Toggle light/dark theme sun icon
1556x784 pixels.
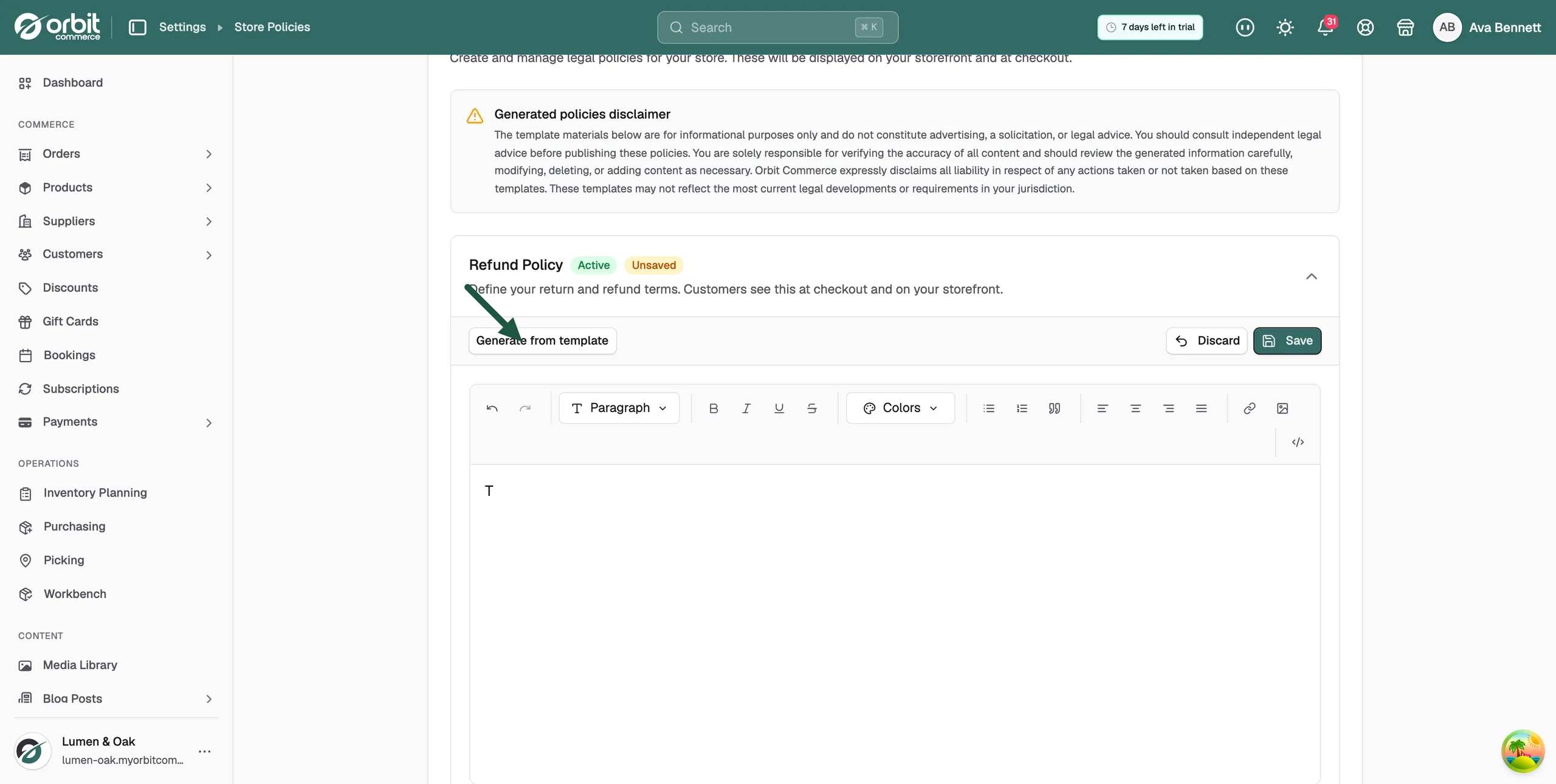pos(1285,27)
